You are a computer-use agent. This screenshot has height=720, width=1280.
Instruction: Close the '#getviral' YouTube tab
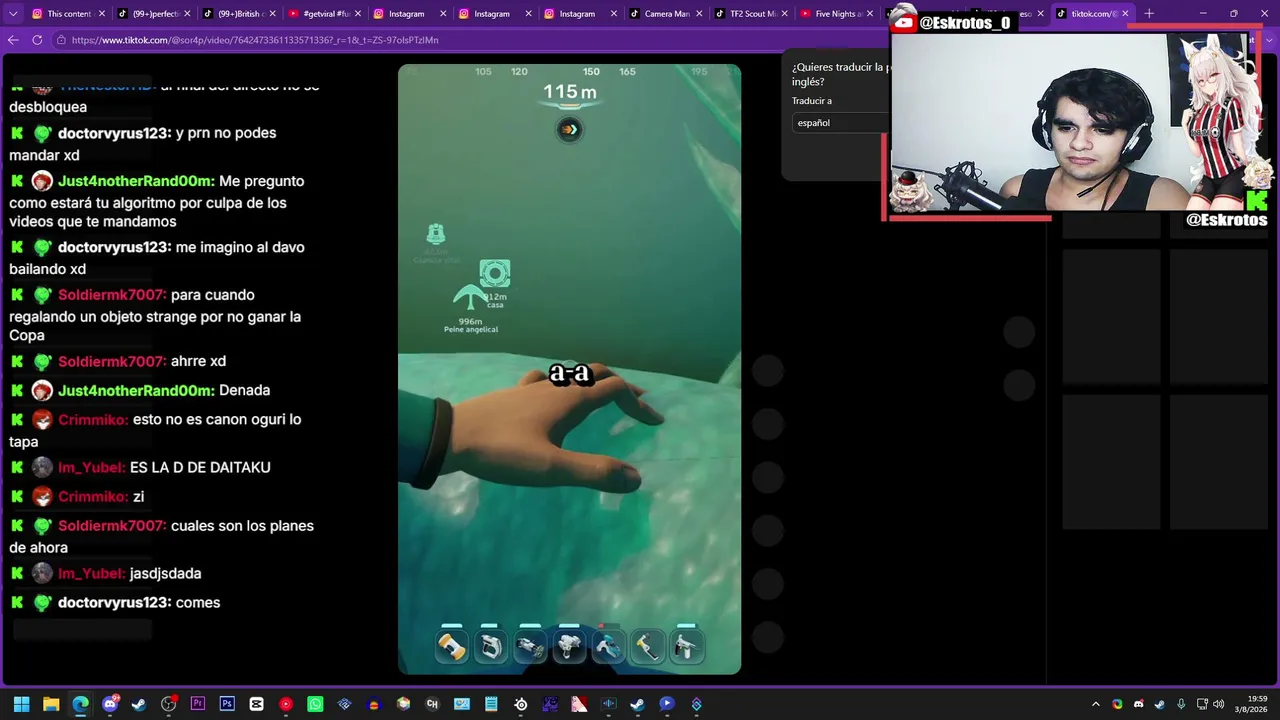pos(357,14)
